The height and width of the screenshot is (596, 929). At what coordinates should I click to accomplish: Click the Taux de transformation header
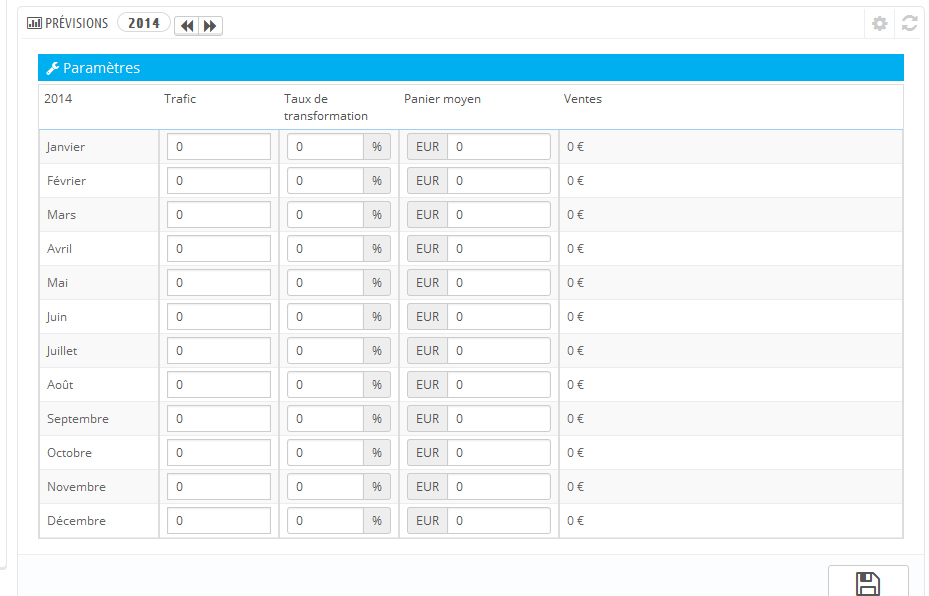click(325, 107)
